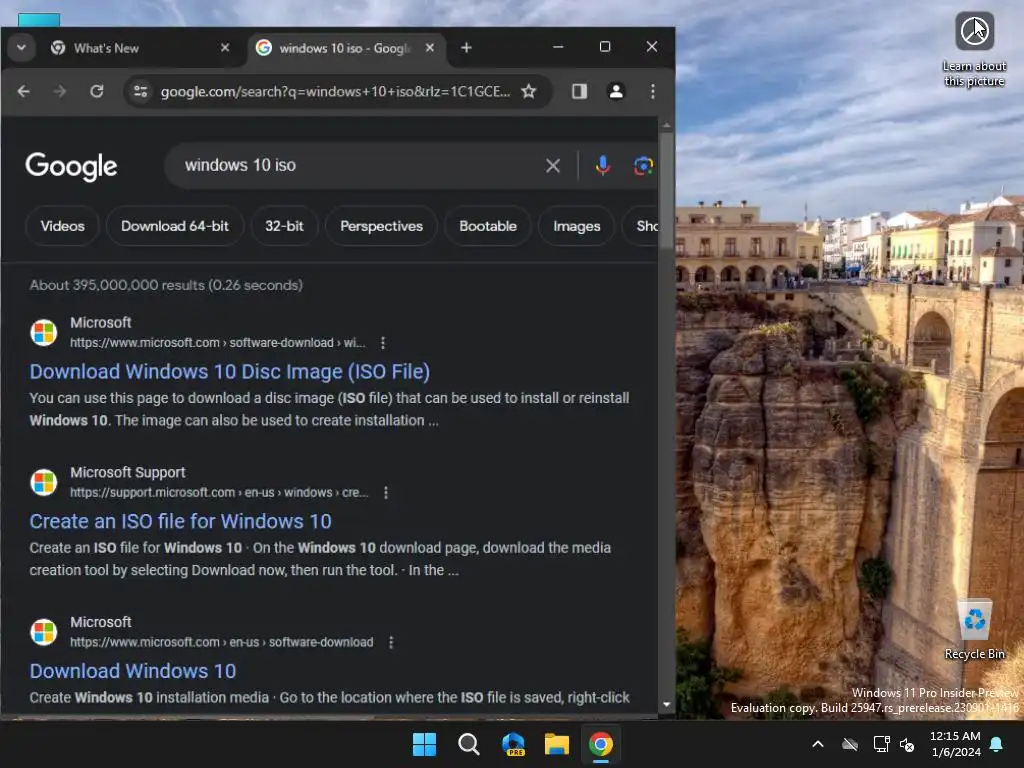1024x768 pixels.
Task: Open Learn about this picture desktop icon
Action: coord(974,50)
